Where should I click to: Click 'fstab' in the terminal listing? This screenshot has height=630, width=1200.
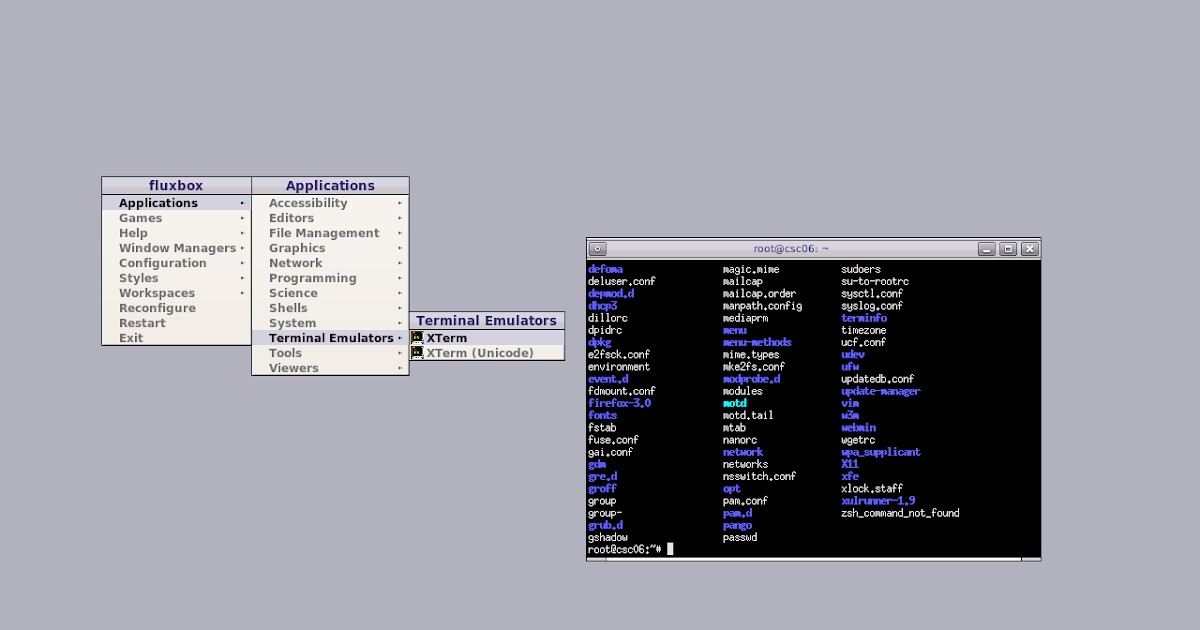tap(602, 427)
